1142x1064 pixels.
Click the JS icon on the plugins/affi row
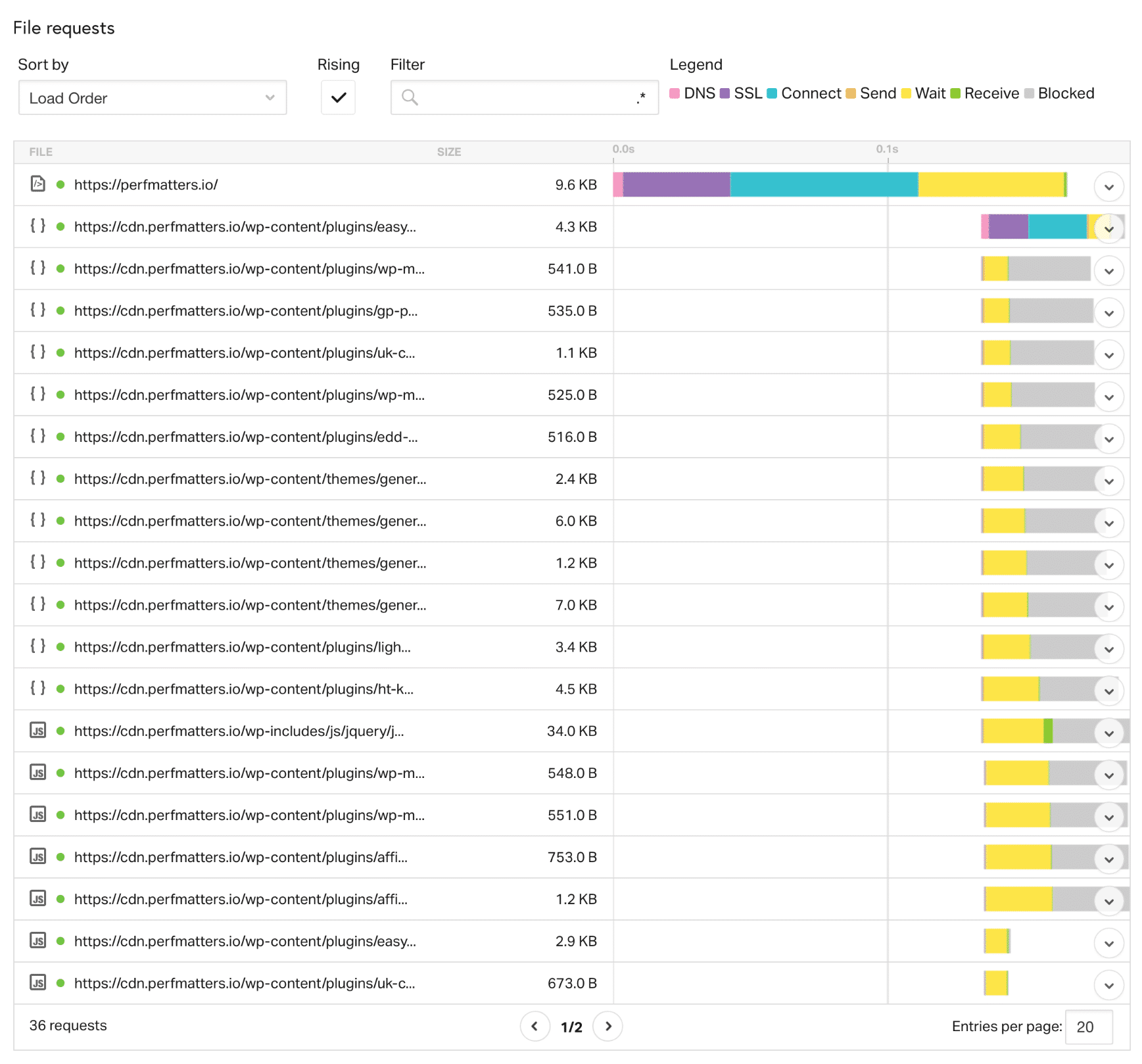tap(37, 857)
